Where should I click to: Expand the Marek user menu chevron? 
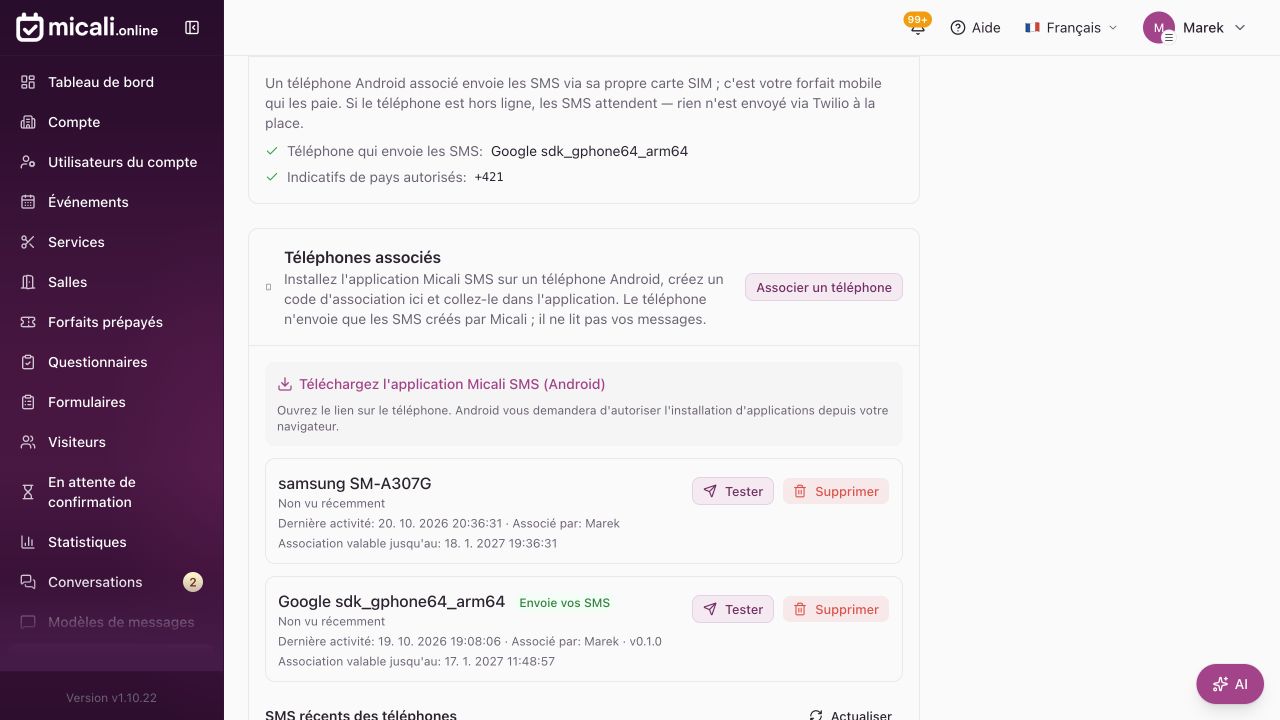click(x=1240, y=28)
